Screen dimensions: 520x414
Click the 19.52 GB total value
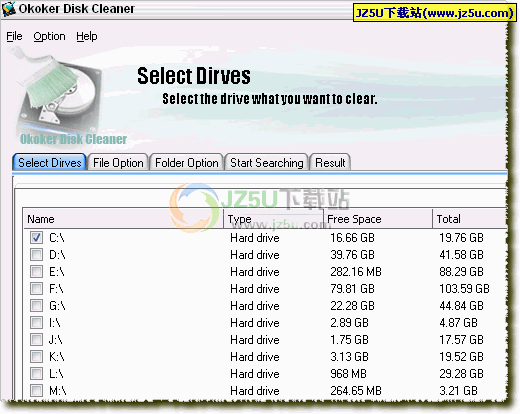click(x=461, y=357)
